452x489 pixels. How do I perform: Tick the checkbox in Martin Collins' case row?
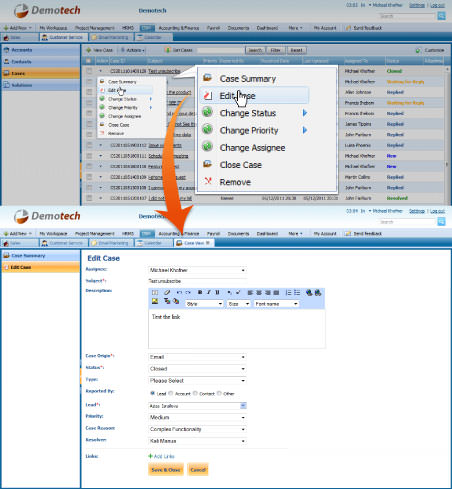pos(89,177)
